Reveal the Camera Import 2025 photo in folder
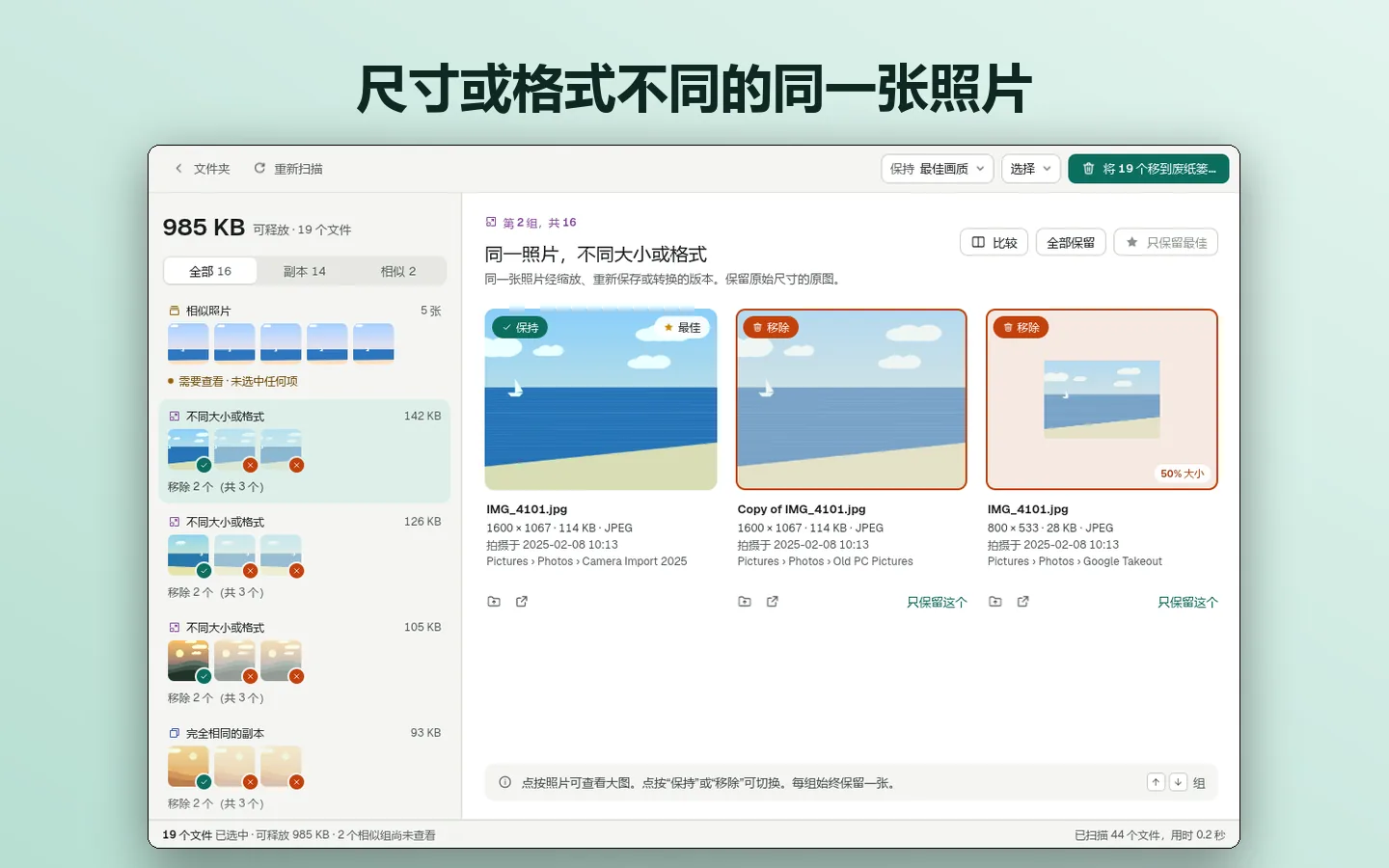1389x868 pixels. [x=494, y=602]
